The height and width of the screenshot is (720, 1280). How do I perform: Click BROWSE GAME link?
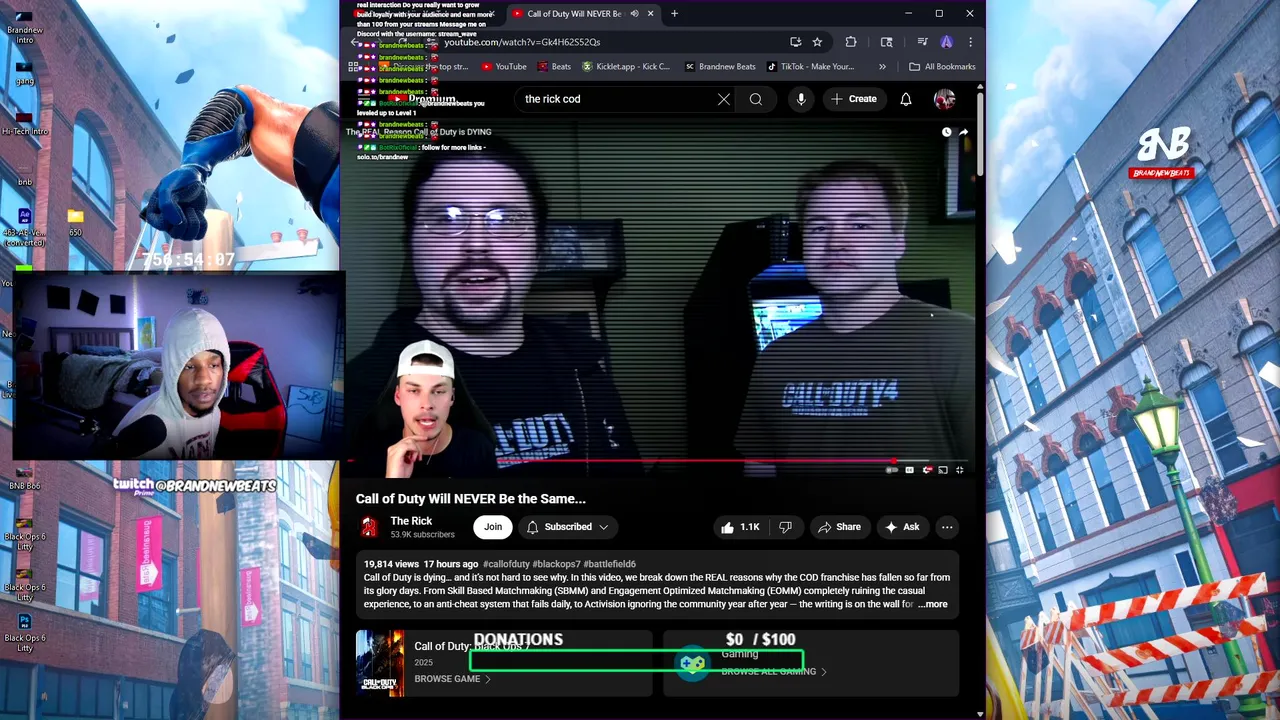(x=452, y=679)
